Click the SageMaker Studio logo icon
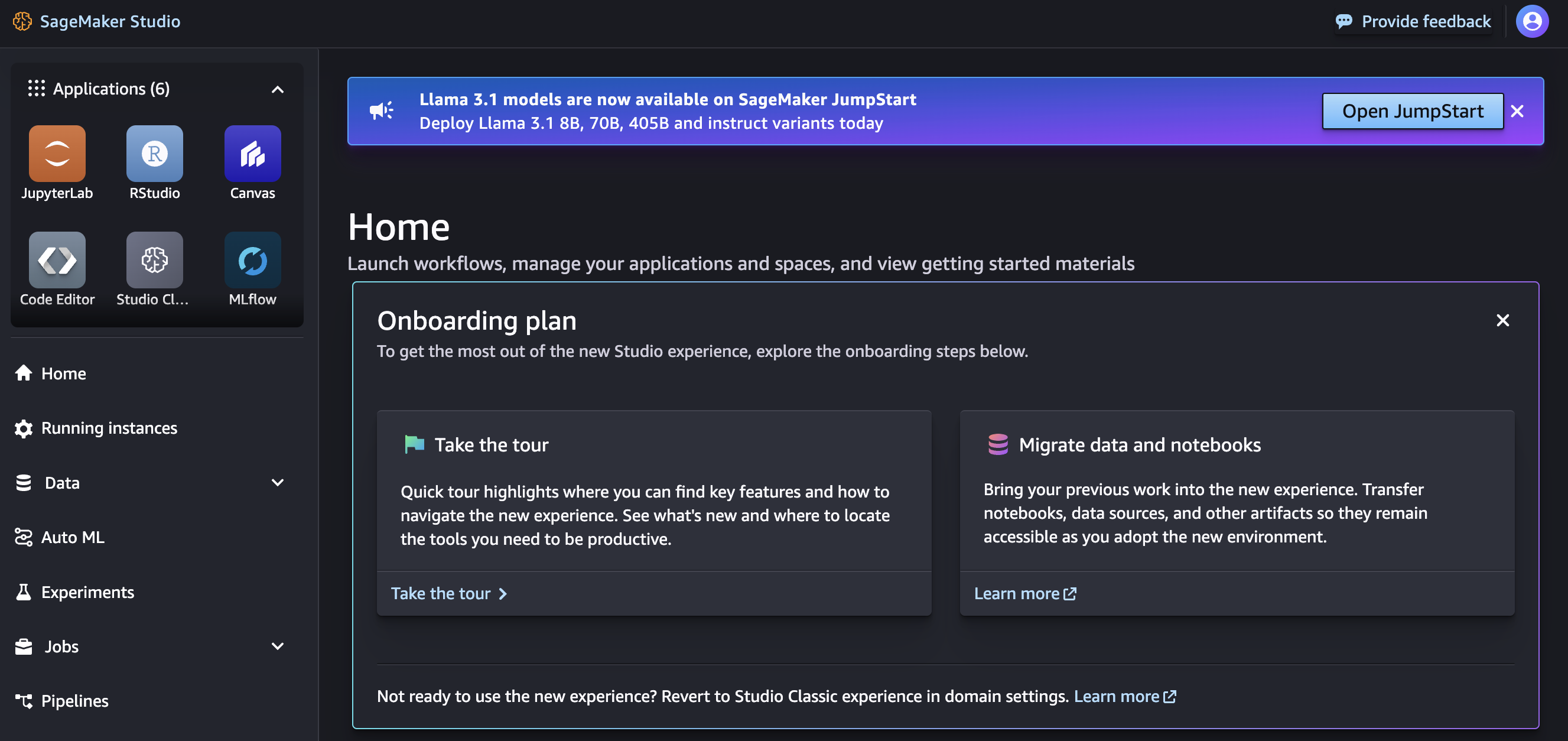Screen dimensions: 1568x741 22,22
